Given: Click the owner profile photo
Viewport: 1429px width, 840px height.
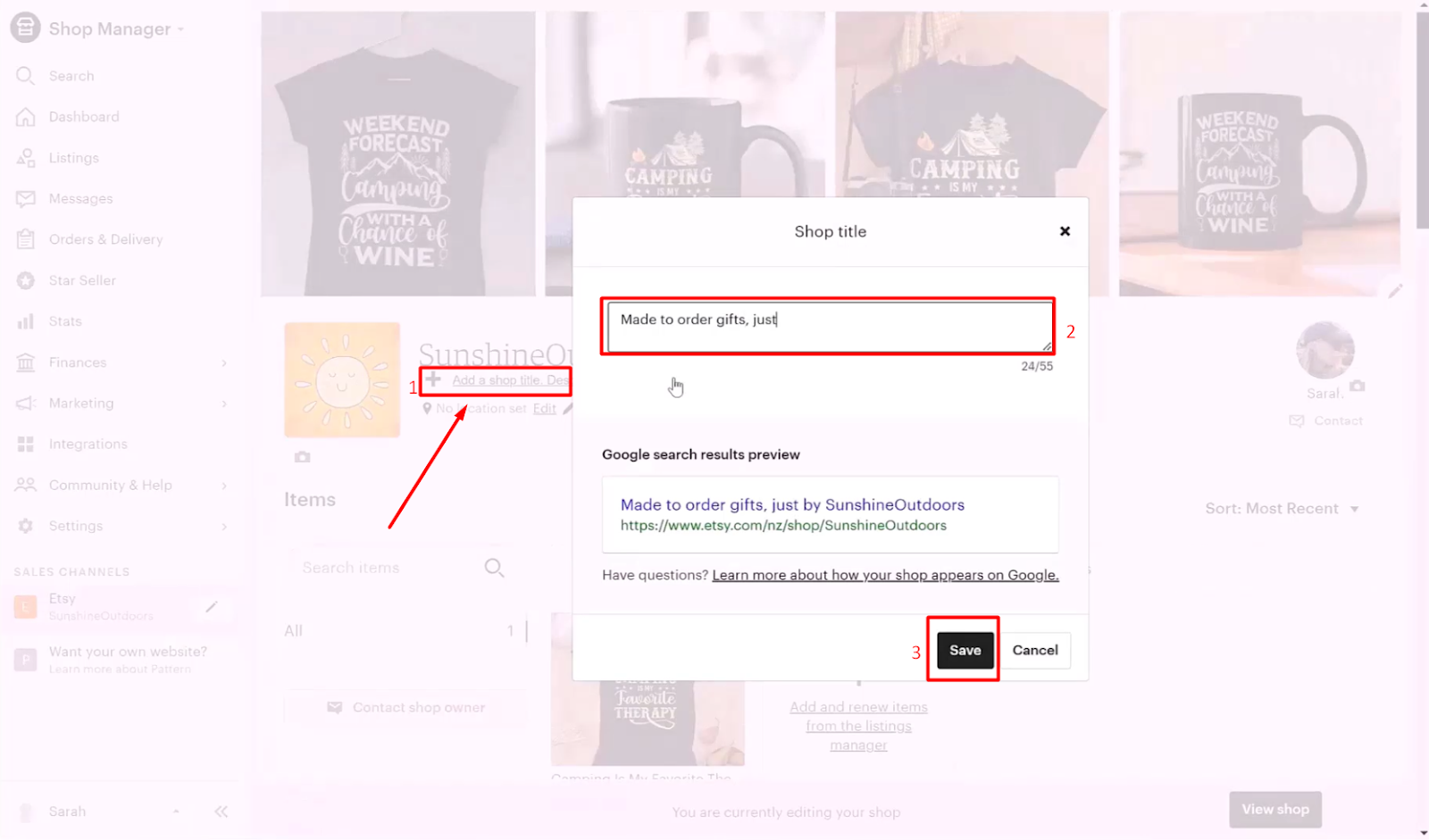Looking at the screenshot, I should tap(1325, 350).
